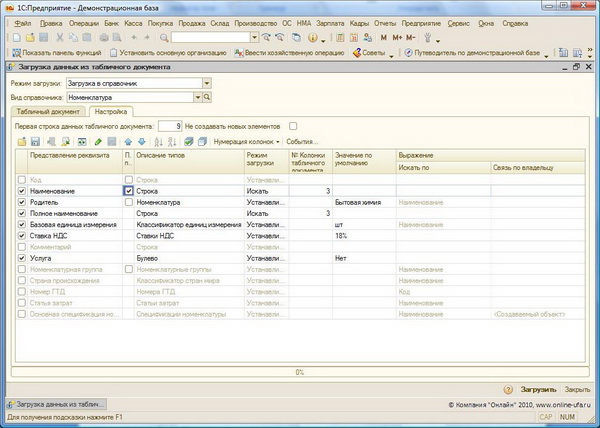Uncheck the Родитель row checkbox

click(22, 202)
